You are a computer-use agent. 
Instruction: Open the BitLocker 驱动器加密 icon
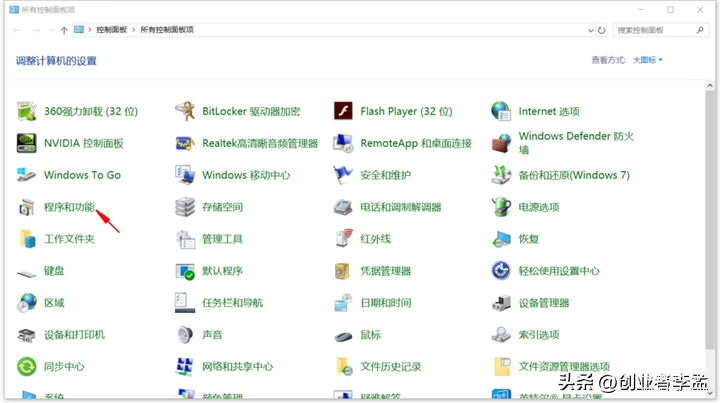pos(185,111)
